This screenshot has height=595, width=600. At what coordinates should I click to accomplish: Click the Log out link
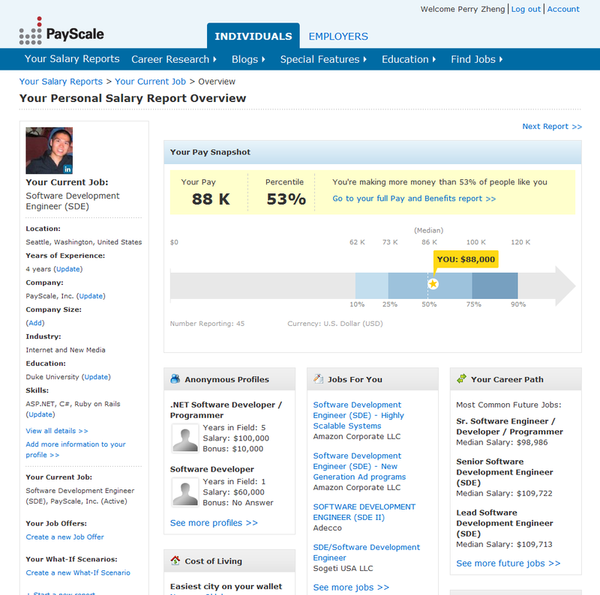[x=526, y=9]
